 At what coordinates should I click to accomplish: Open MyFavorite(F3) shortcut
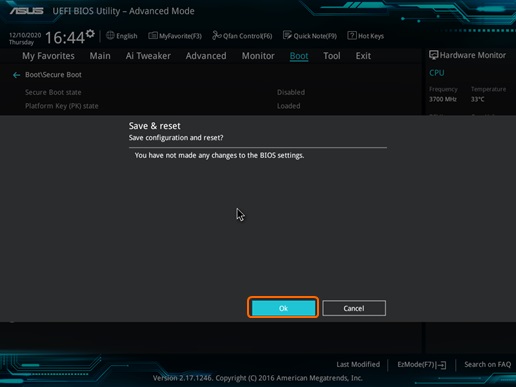pos(175,36)
